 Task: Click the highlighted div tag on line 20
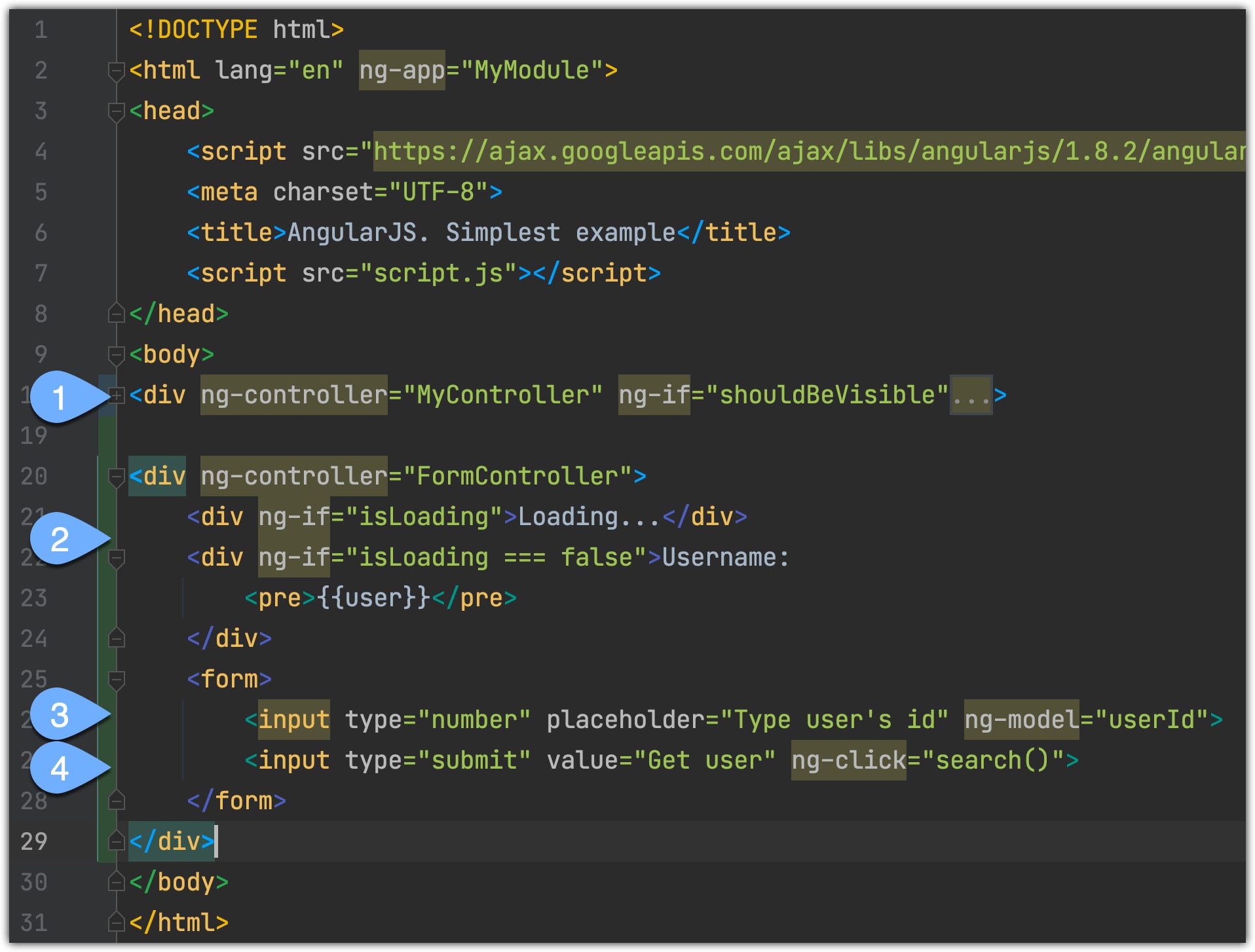(157, 477)
